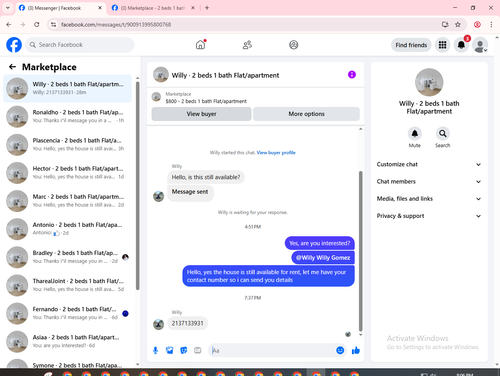
Task: Open the Antonio conversation
Action: 67,229
